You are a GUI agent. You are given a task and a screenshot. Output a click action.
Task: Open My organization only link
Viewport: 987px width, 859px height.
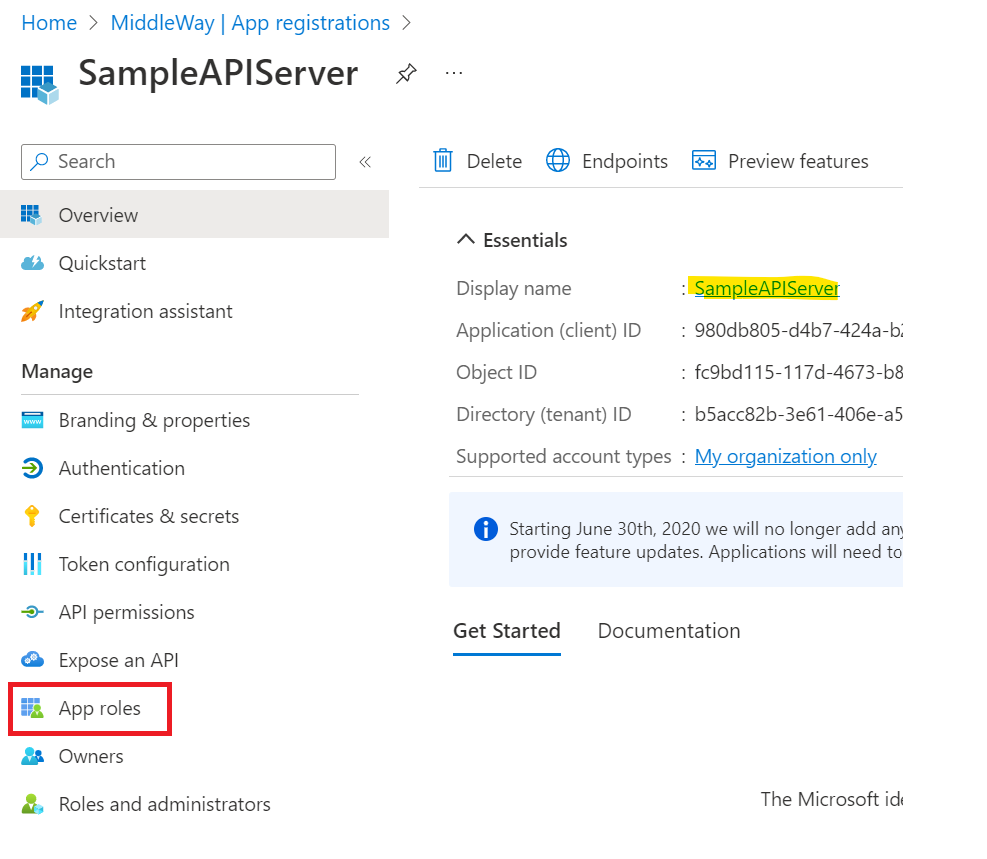(x=785, y=457)
